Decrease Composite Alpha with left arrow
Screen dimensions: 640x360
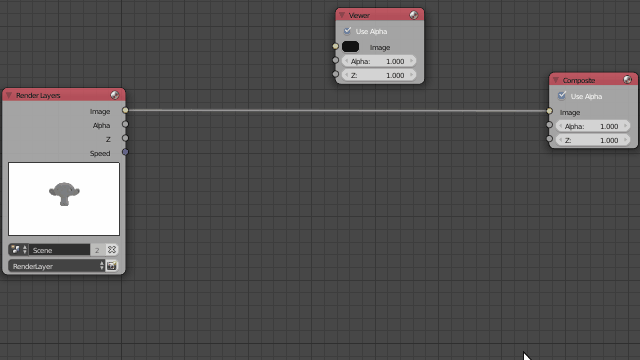560,126
